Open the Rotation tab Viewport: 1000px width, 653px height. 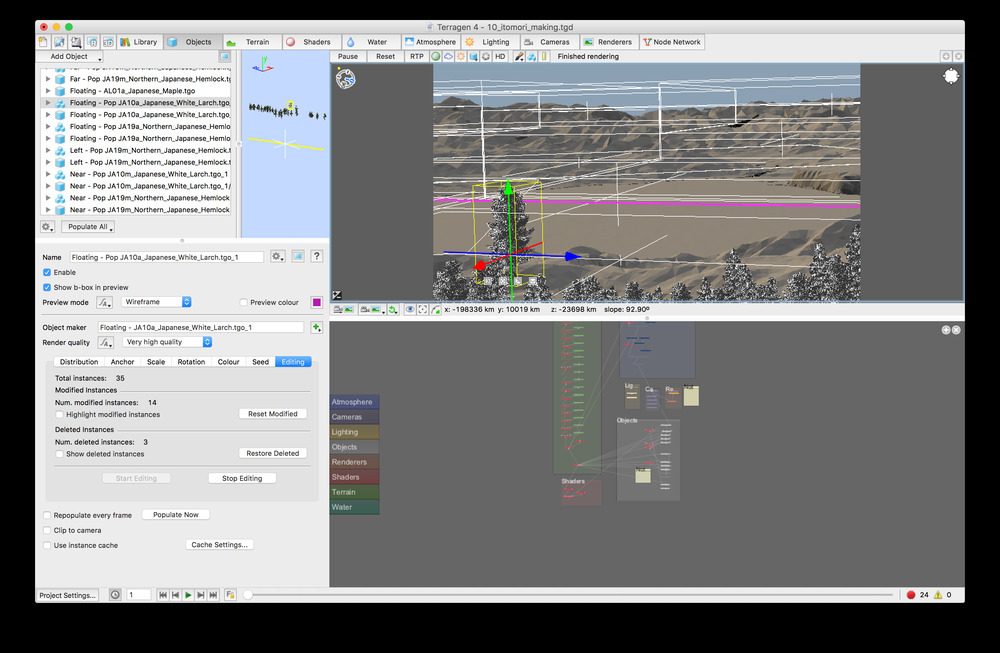191,362
